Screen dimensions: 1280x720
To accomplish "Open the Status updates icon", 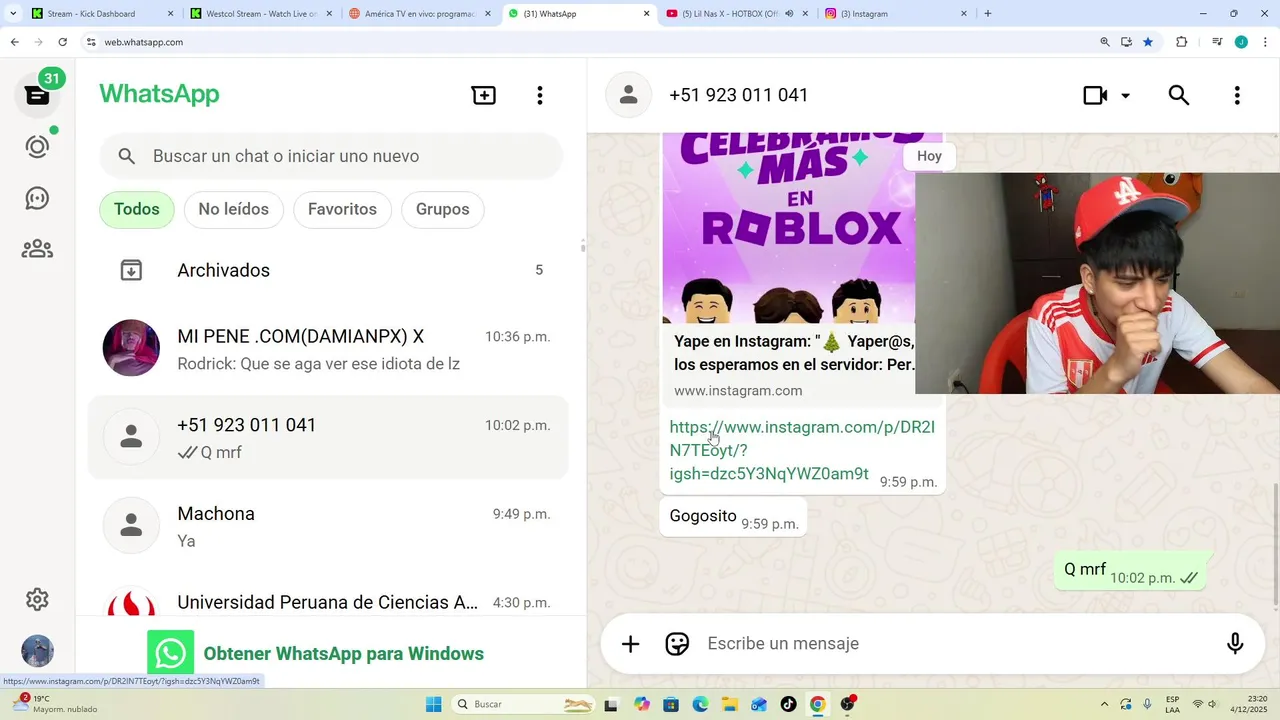I will (x=37, y=147).
